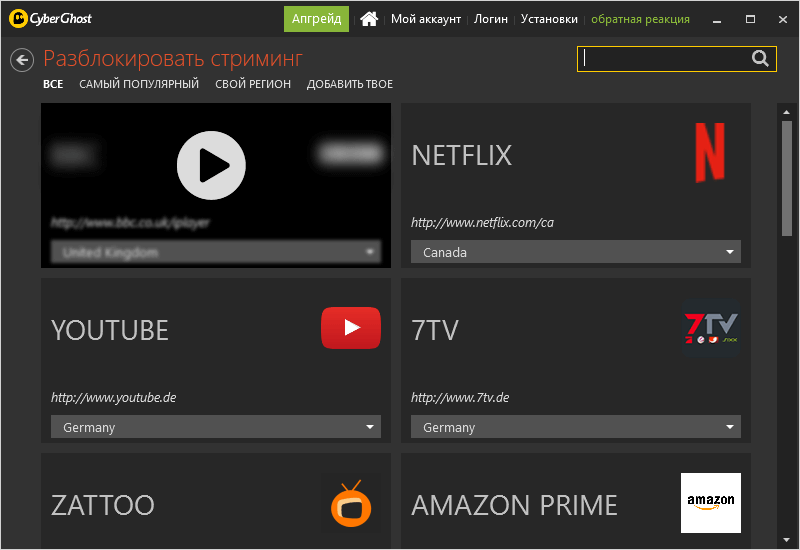Screen dimensions: 800x550
Task: Switch to СВОЙ РЕГИОН tab
Action: (x=253, y=84)
